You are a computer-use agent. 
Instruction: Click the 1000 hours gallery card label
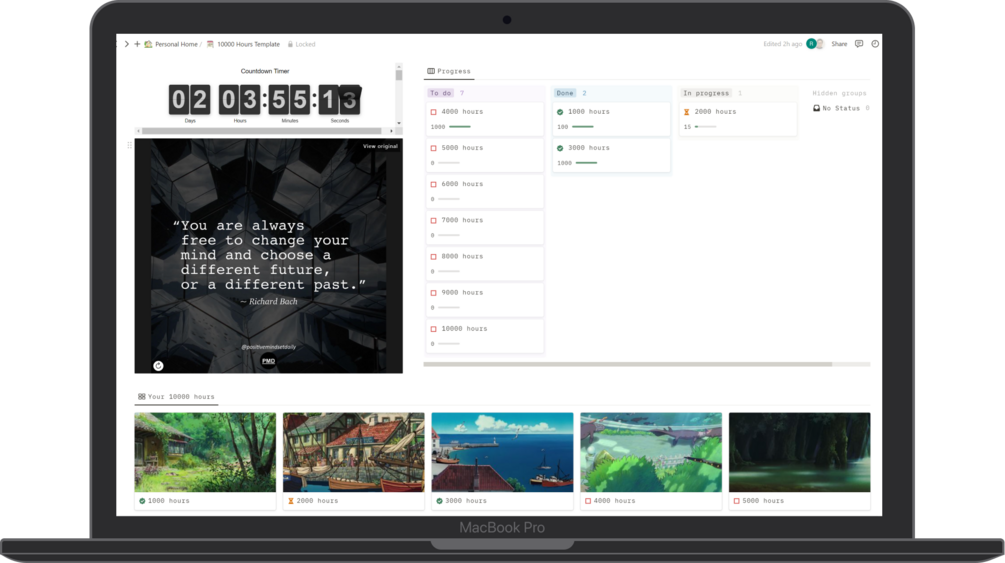point(169,501)
